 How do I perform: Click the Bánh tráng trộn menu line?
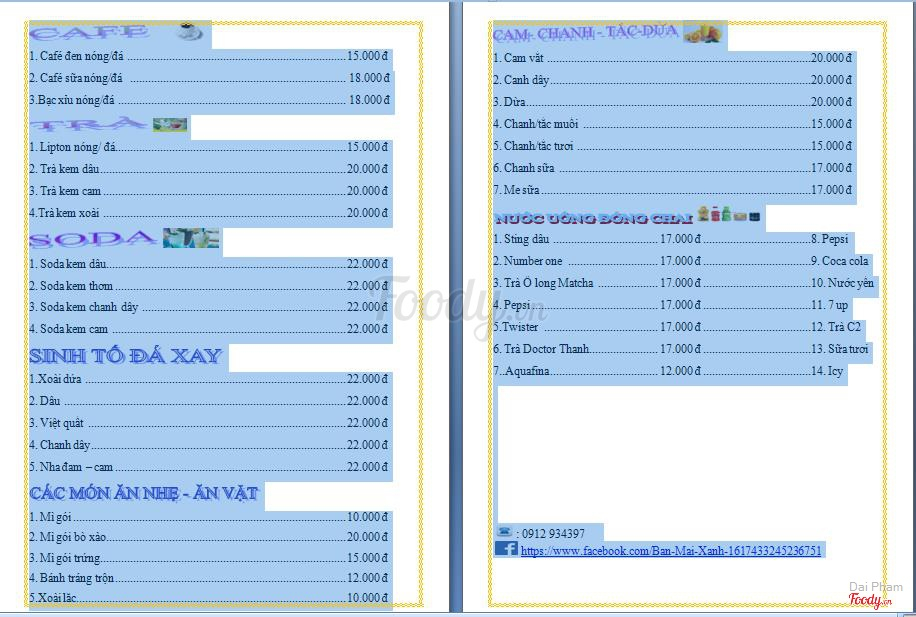pos(209,578)
